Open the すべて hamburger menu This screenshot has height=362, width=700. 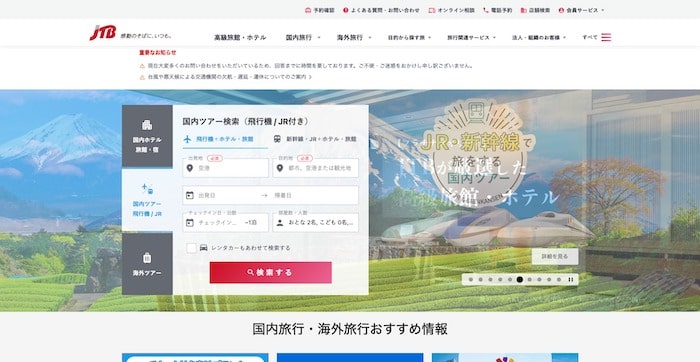(596, 37)
